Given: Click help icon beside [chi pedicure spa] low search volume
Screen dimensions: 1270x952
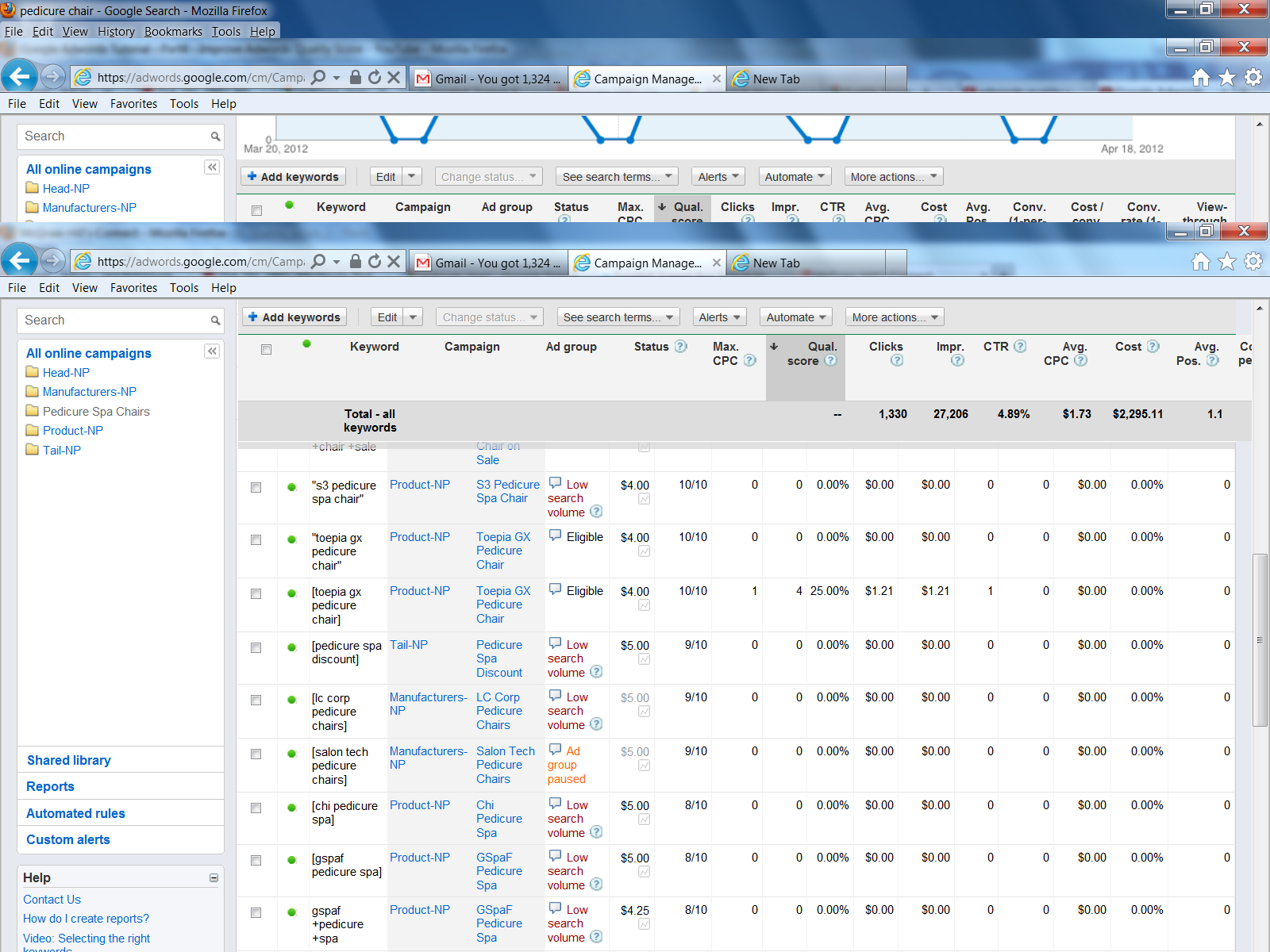Looking at the screenshot, I should pos(596,832).
